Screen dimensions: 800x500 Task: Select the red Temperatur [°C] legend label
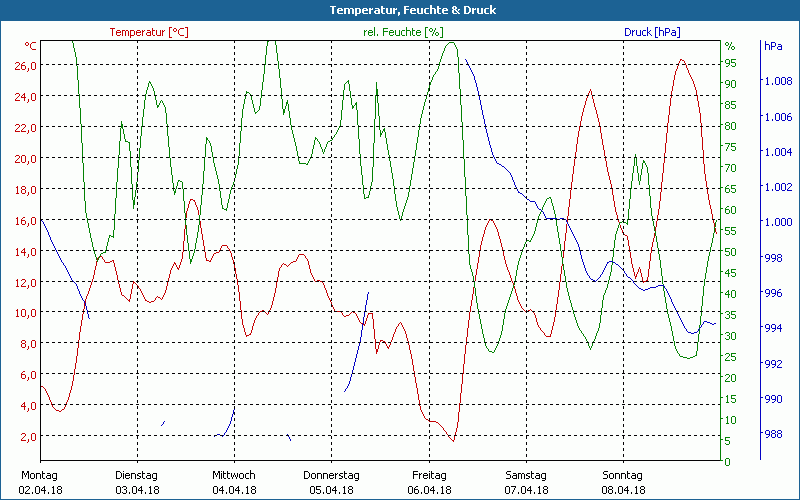tap(148, 32)
